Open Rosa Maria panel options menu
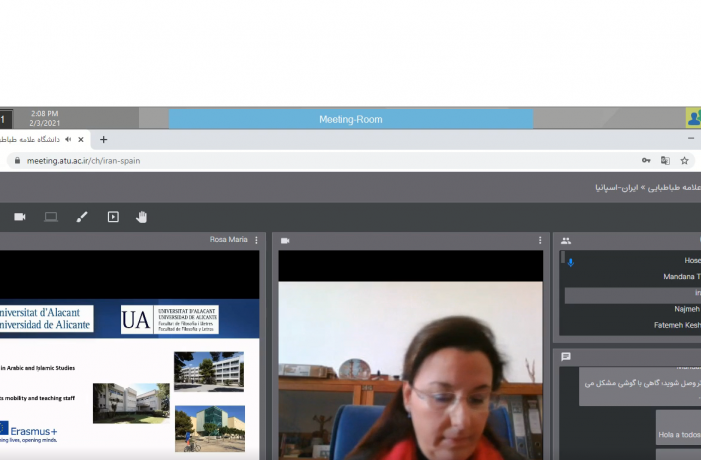The height and width of the screenshot is (460, 701). (256, 240)
